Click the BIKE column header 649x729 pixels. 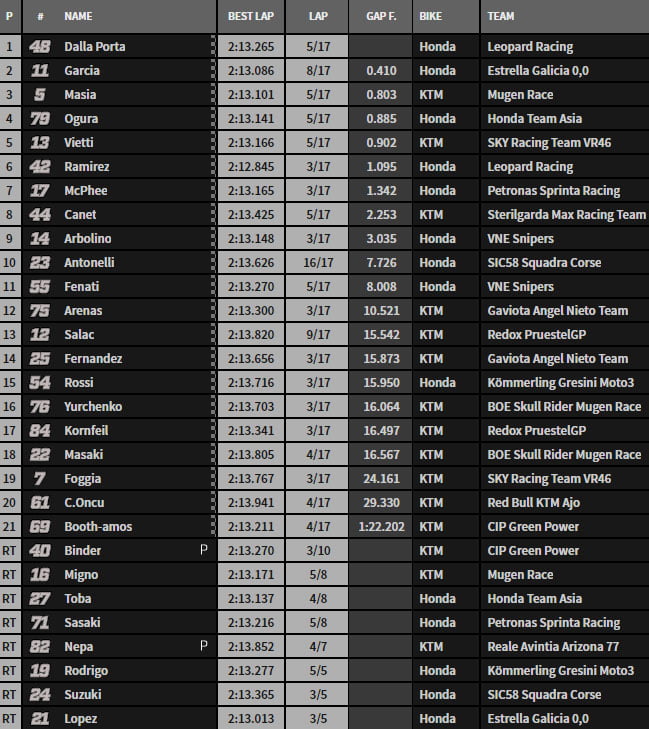(431, 17)
